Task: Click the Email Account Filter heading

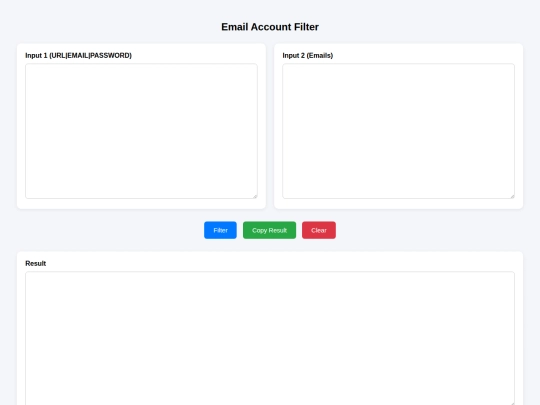Action: click(x=270, y=27)
